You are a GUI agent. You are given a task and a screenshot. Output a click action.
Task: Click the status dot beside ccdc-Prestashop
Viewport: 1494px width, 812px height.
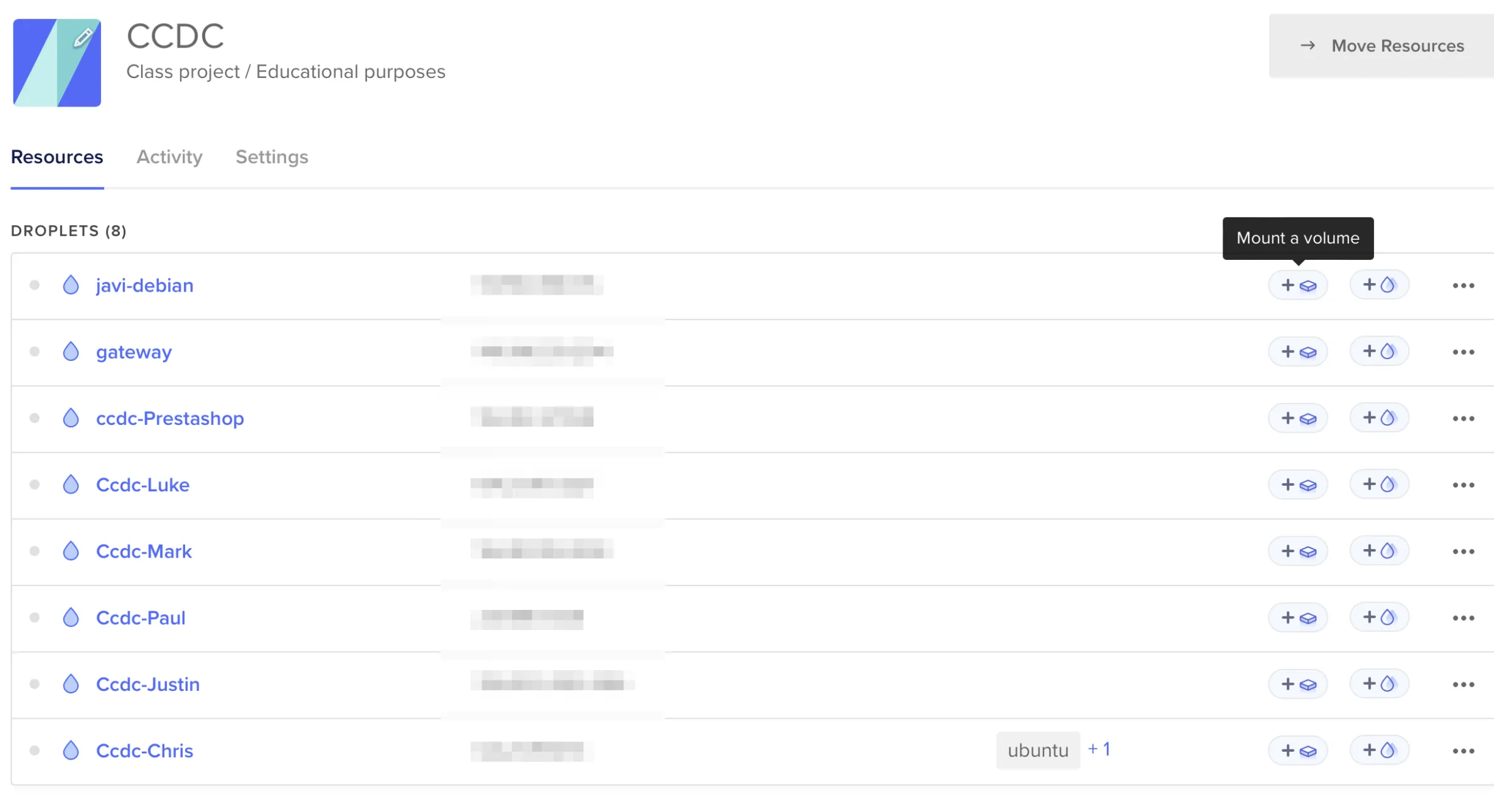(x=35, y=418)
